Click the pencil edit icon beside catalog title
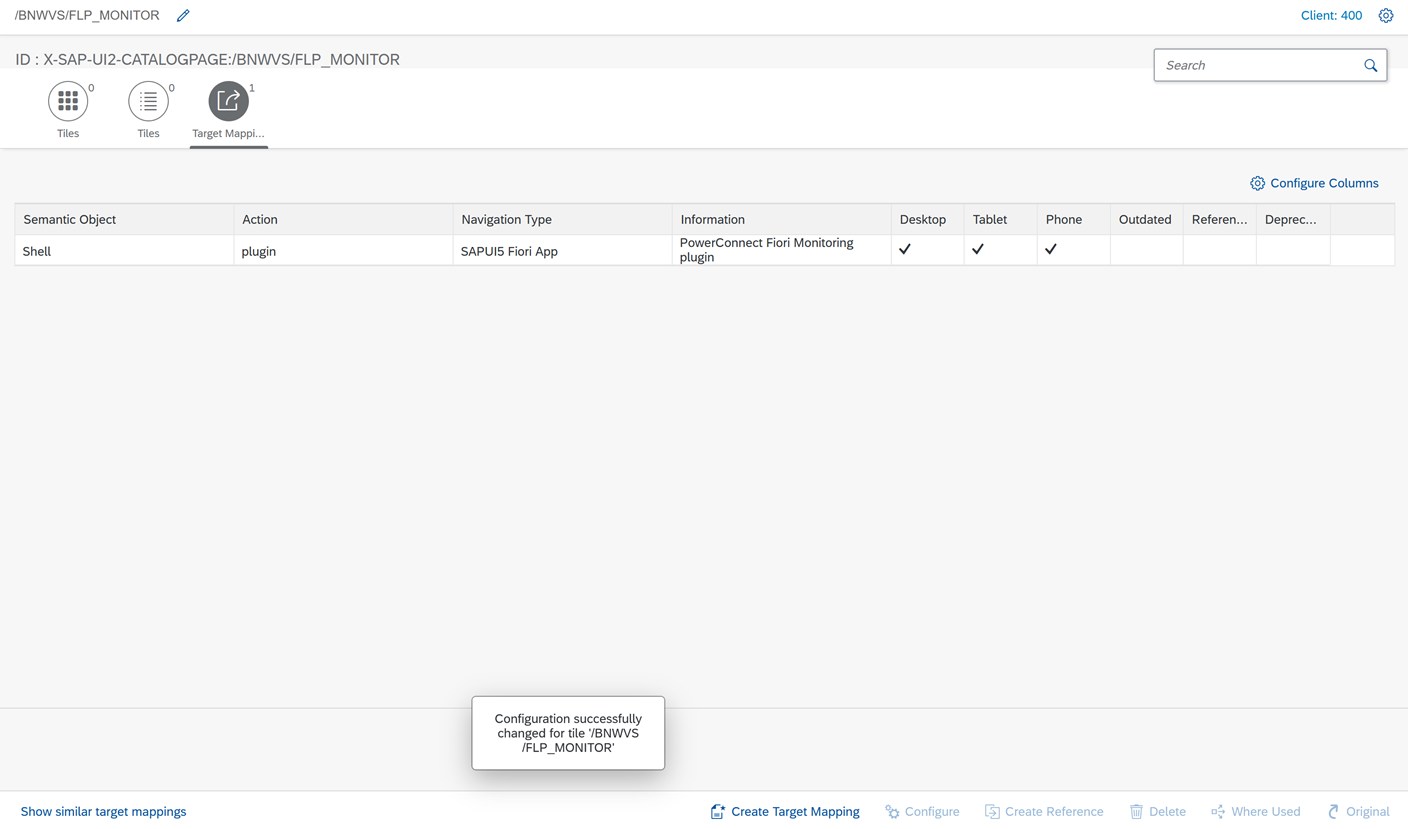The image size is (1408, 829). [183, 16]
